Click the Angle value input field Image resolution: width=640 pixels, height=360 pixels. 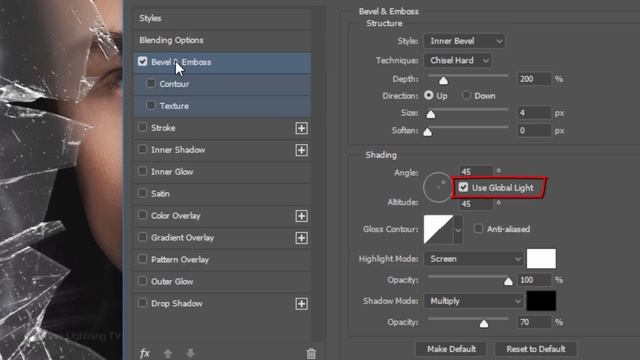[476, 171]
